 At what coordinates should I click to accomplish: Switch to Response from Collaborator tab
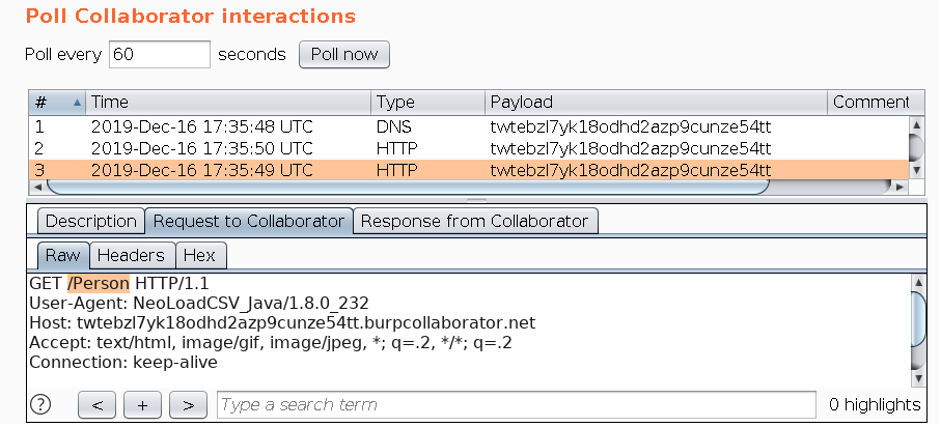coord(474,221)
